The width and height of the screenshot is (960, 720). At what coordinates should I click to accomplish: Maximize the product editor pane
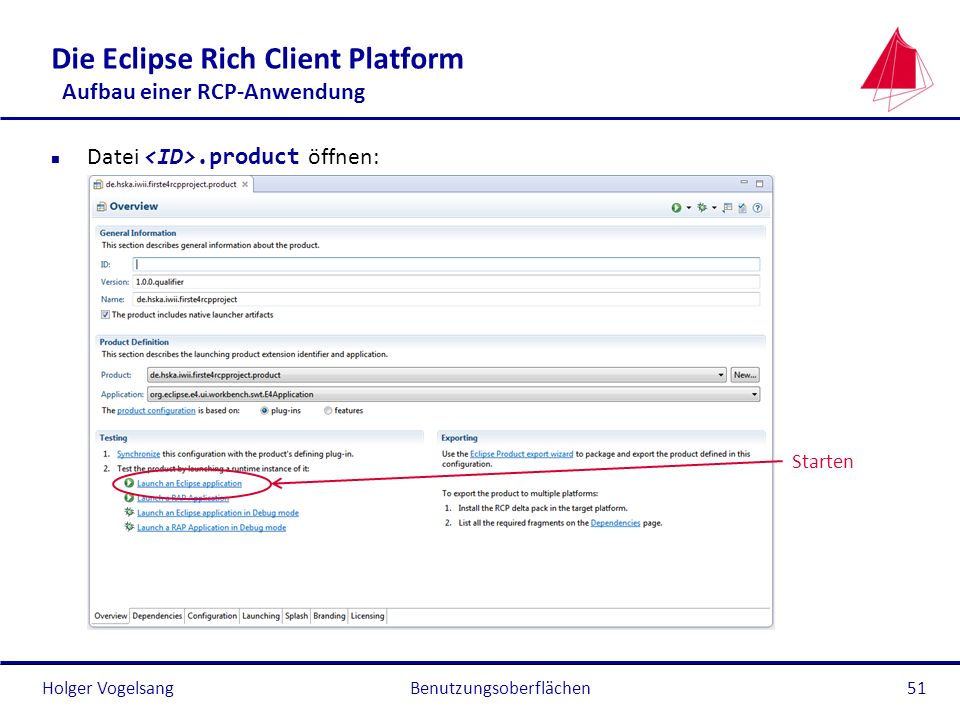759,184
